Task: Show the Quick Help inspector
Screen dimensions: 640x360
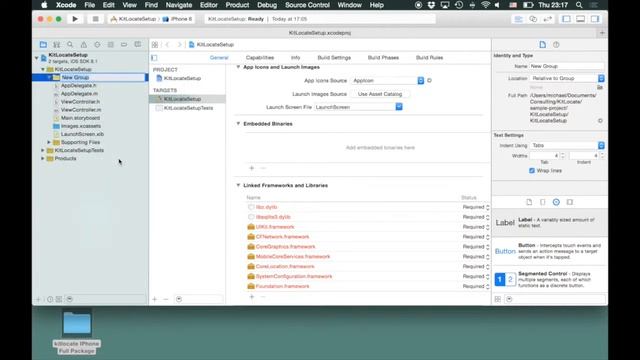Action: tap(556, 44)
